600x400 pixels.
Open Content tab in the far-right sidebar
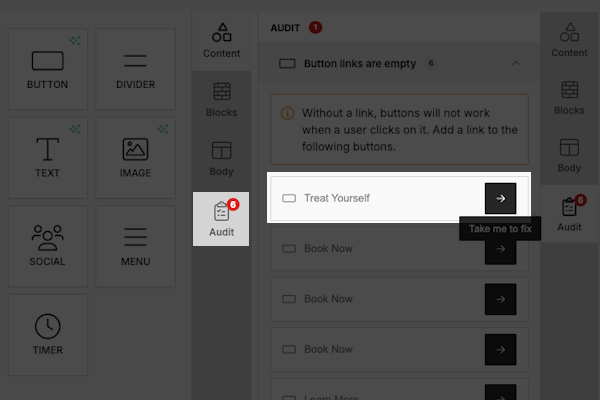click(x=569, y=38)
